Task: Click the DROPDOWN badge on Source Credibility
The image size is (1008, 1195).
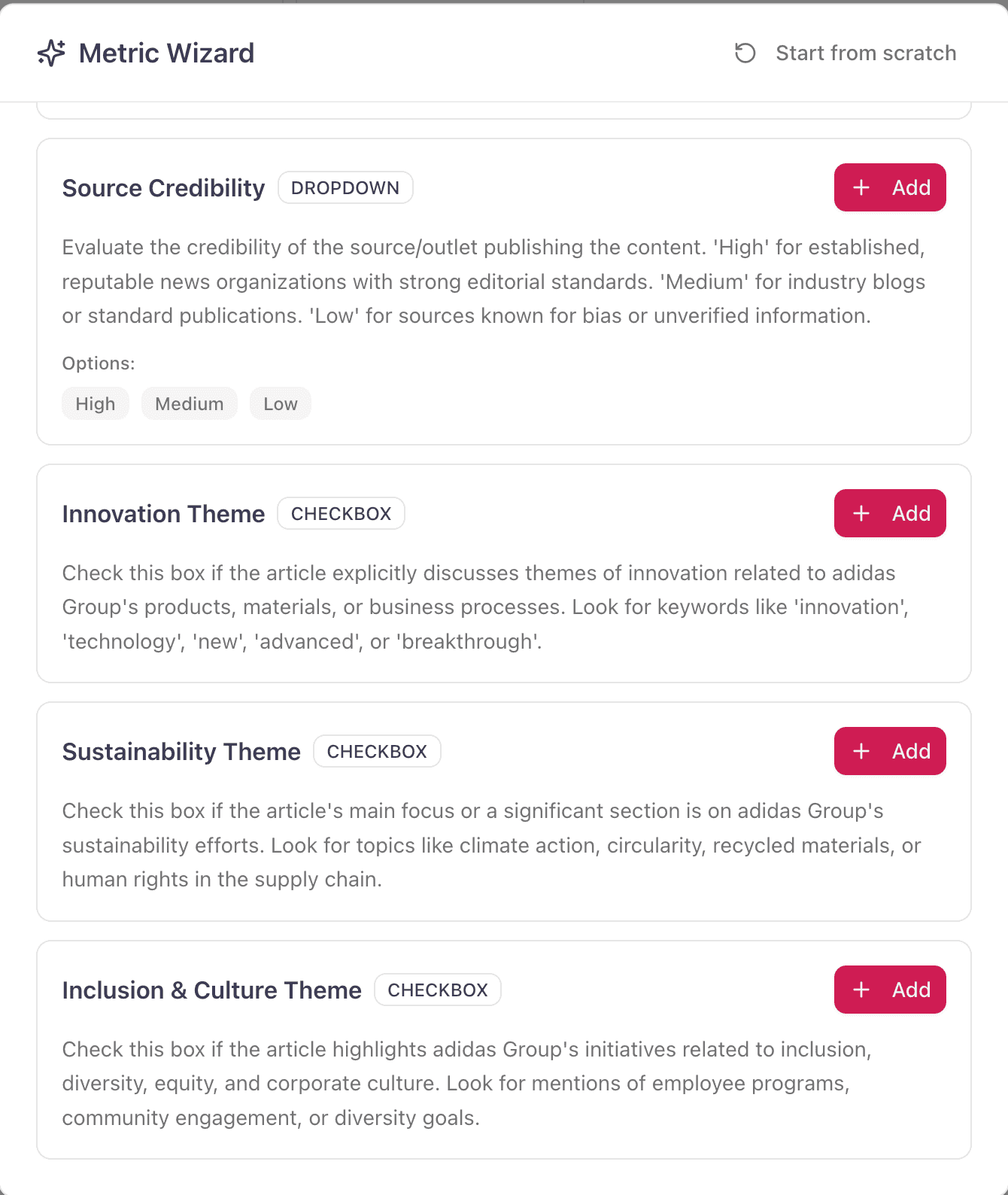Action: [345, 188]
